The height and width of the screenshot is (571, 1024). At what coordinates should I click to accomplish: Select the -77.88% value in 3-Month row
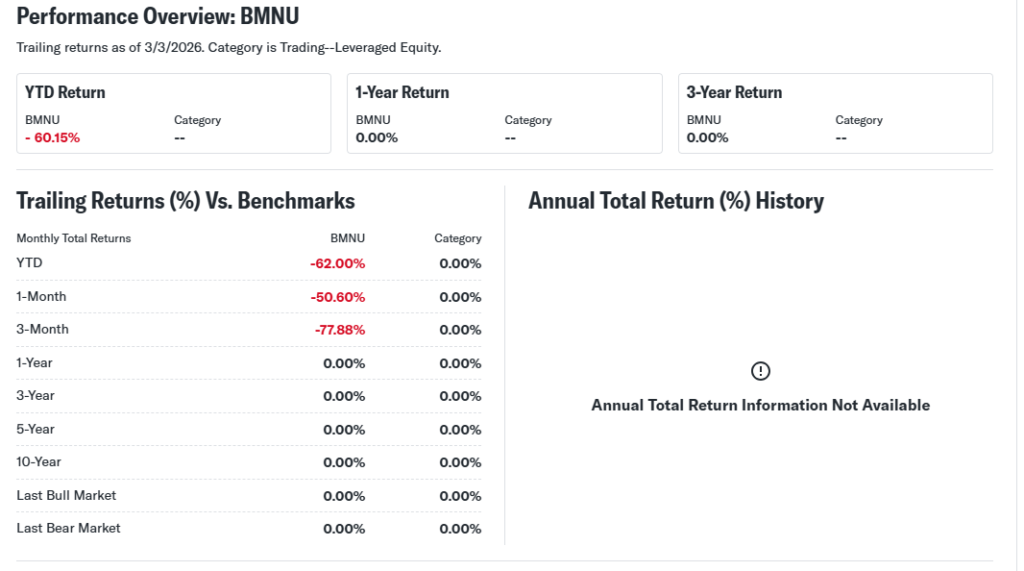click(x=339, y=330)
